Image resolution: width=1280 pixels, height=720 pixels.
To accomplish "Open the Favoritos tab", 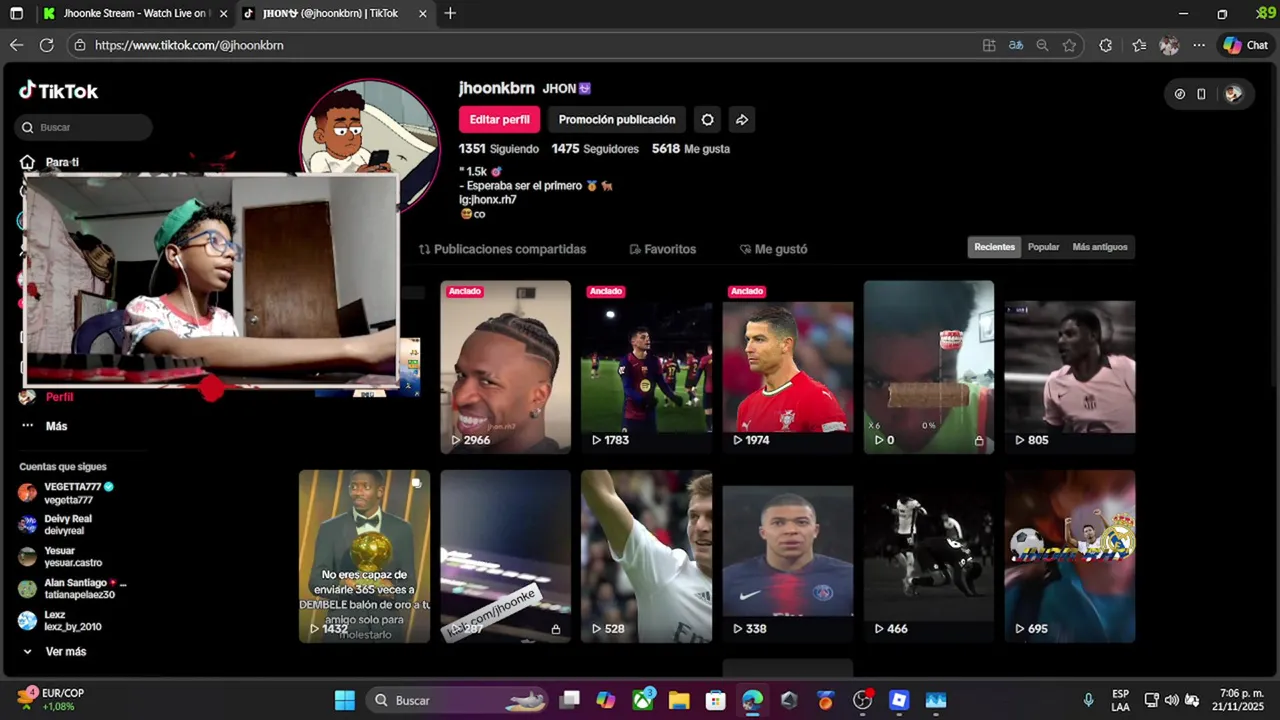I will pos(662,249).
